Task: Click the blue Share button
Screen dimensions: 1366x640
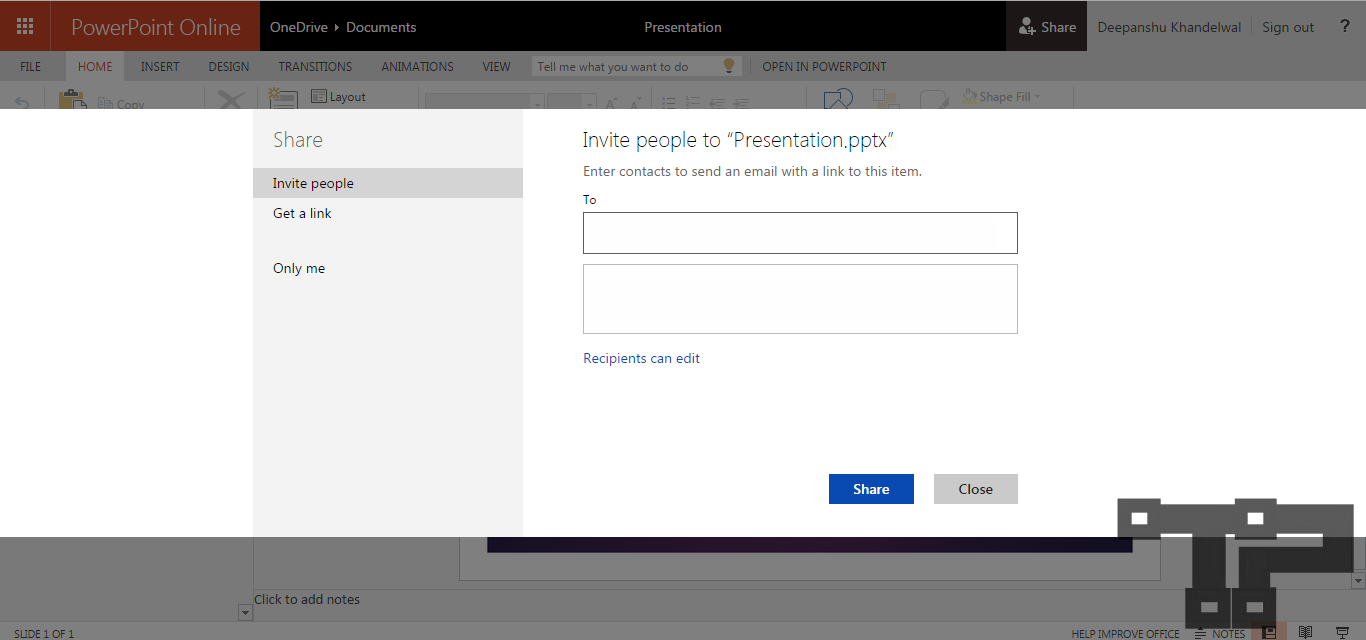Action: [871, 489]
